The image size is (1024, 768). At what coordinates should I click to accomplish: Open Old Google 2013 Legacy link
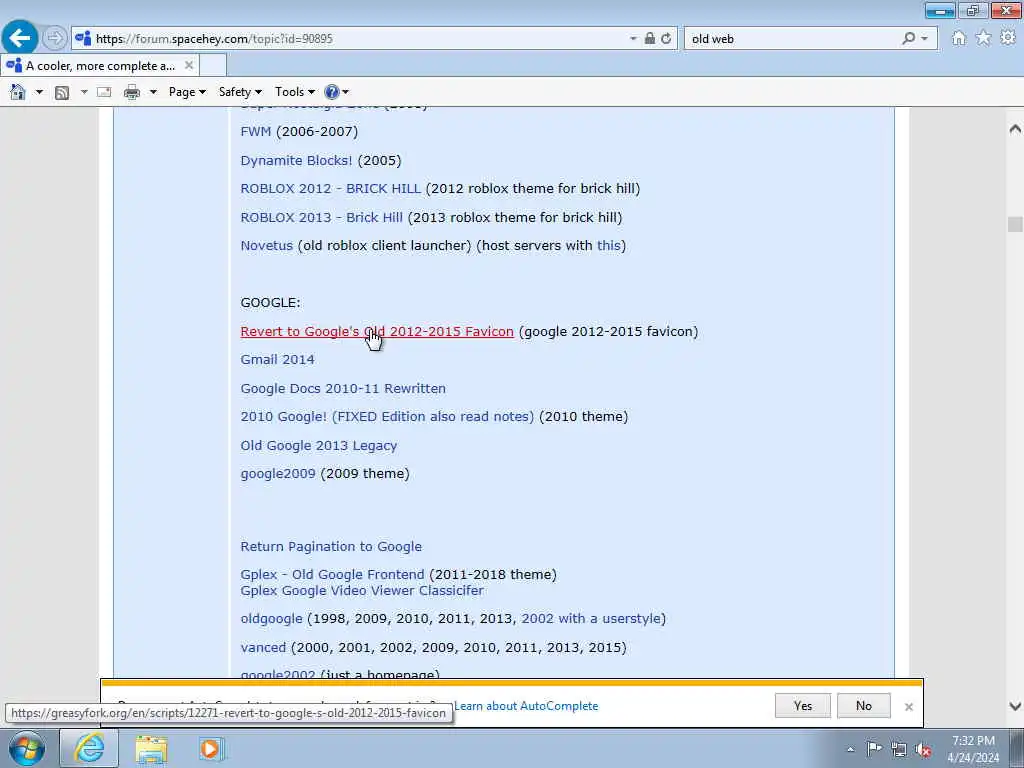(319, 445)
